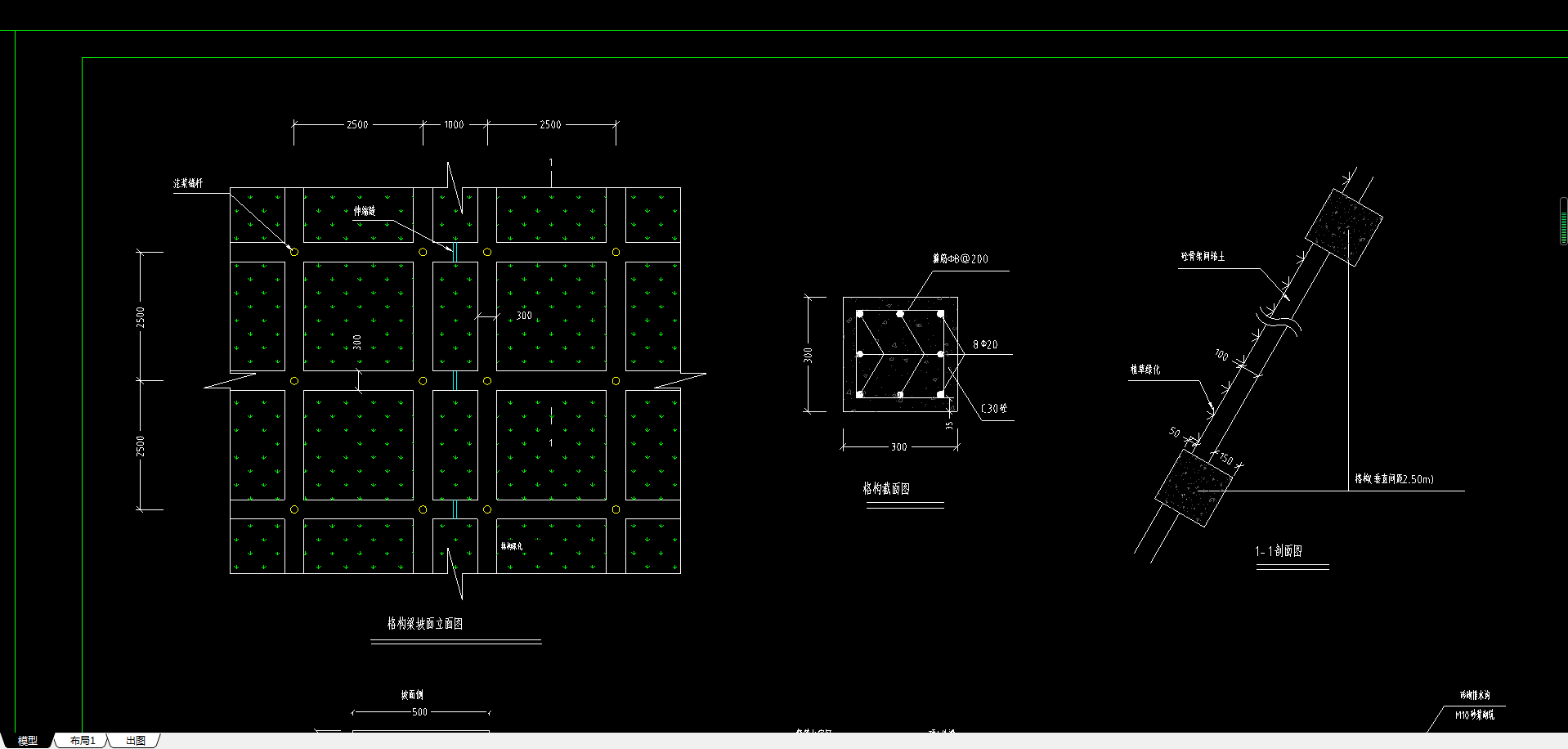Click the 50 dimension in section view
The width and height of the screenshot is (1568, 749).
(x=1175, y=432)
